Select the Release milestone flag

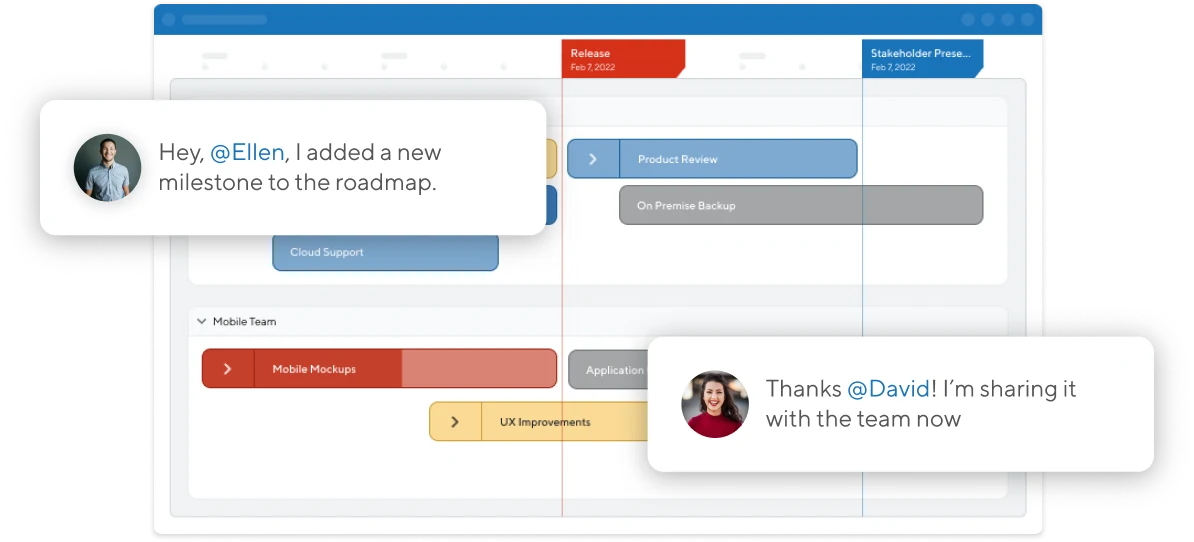click(x=623, y=59)
